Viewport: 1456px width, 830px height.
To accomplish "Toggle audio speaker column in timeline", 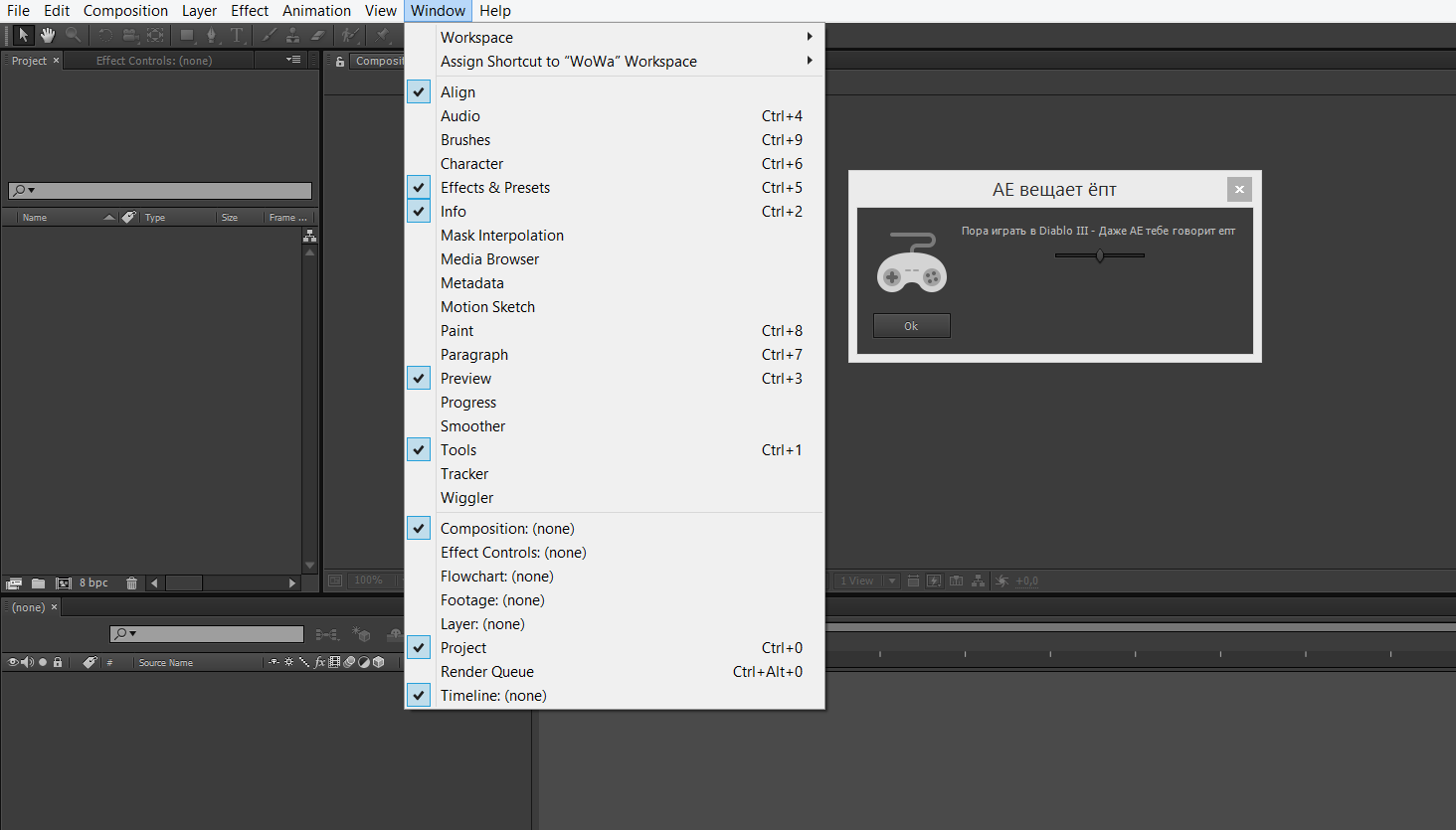I will [x=27, y=662].
